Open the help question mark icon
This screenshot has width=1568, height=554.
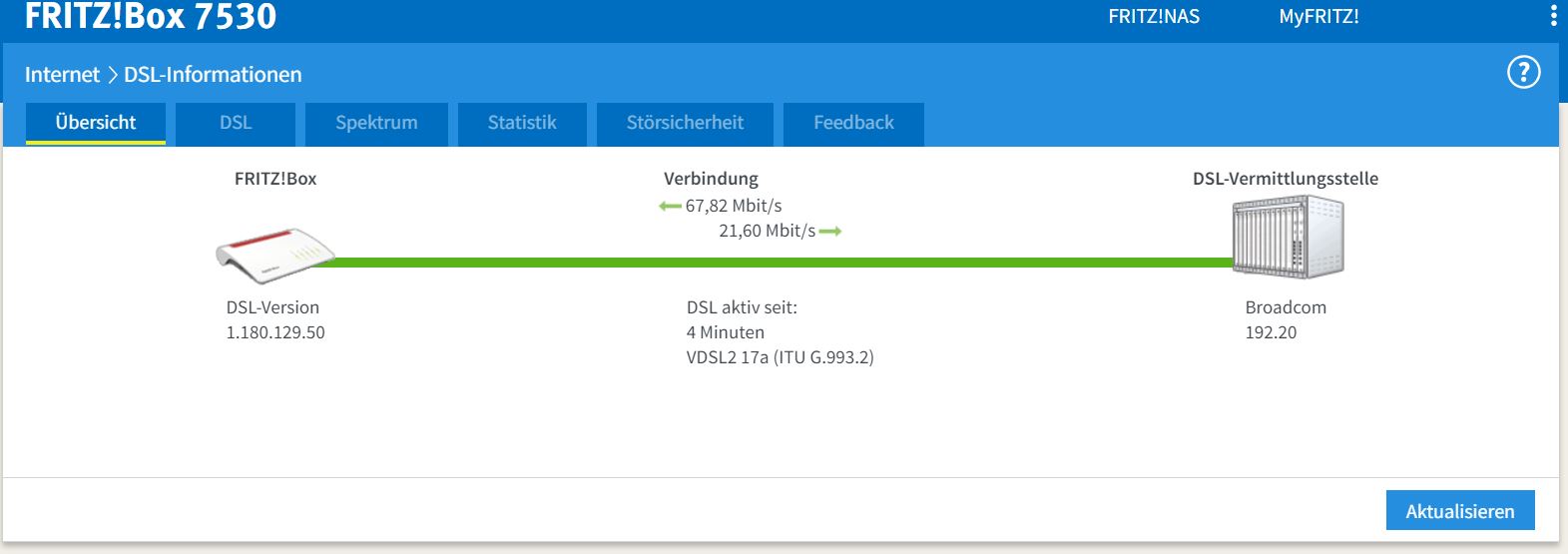[1523, 72]
